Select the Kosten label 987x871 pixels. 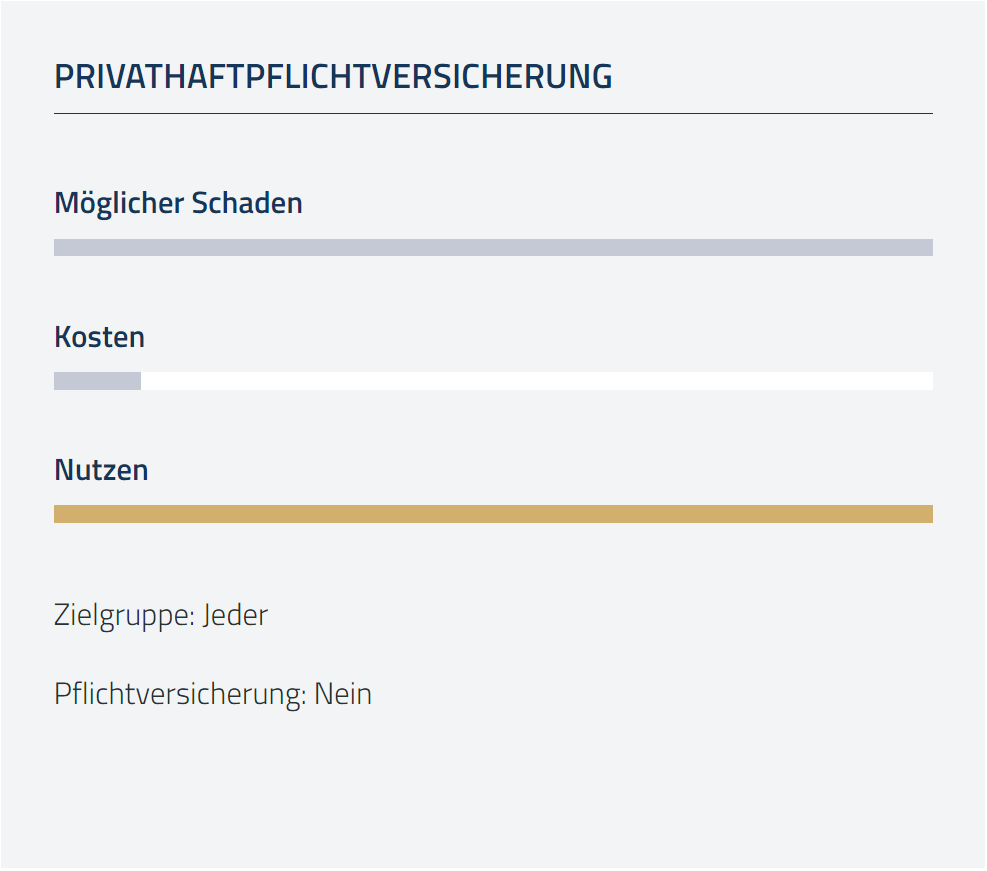tap(99, 337)
